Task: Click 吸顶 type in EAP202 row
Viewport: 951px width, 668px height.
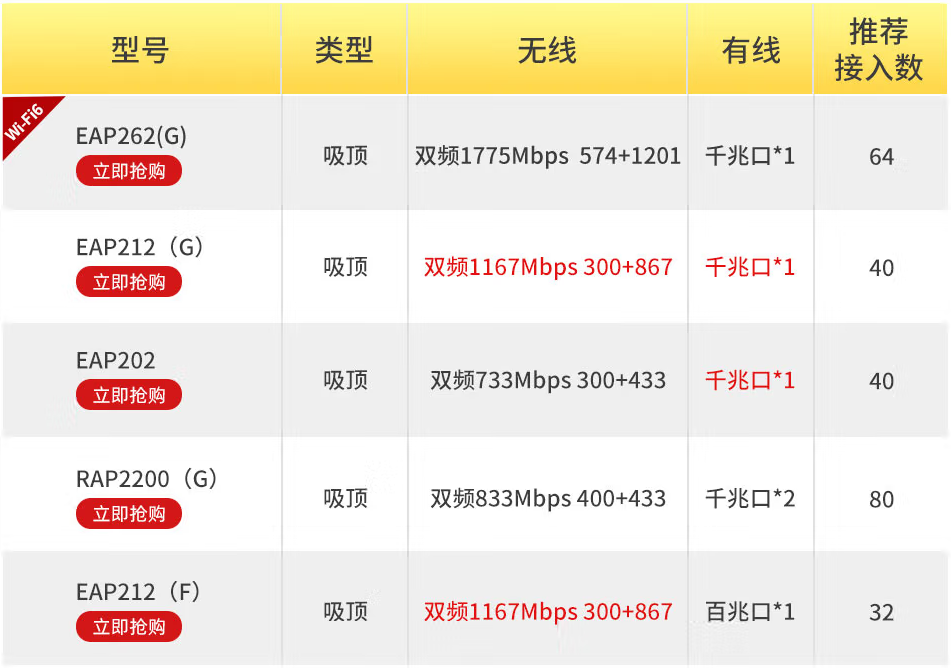Action: 345,381
